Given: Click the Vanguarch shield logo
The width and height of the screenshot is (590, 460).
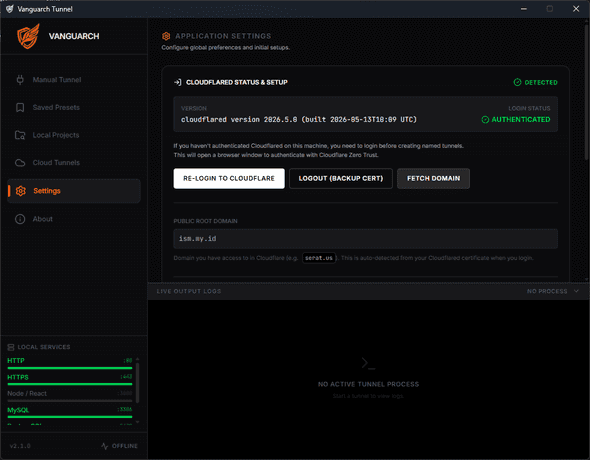Looking at the screenshot, I should (x=28, y=36).
